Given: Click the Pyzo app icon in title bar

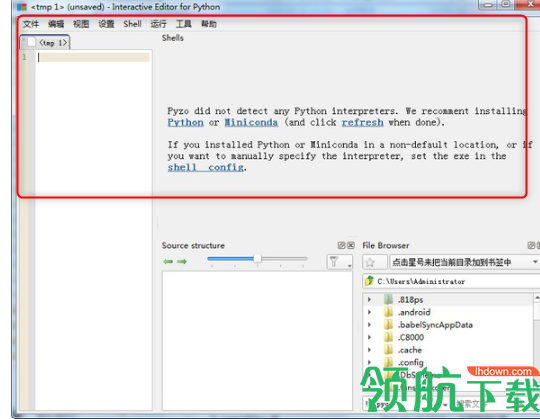Looking at the screenshot, I should [22, 7].
